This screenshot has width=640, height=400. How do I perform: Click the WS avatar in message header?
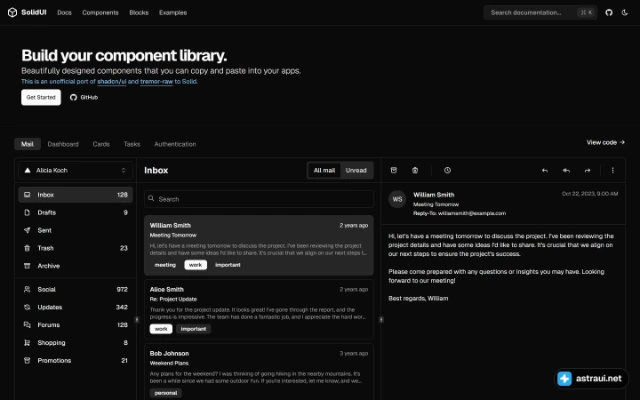[x=397, y=199]
